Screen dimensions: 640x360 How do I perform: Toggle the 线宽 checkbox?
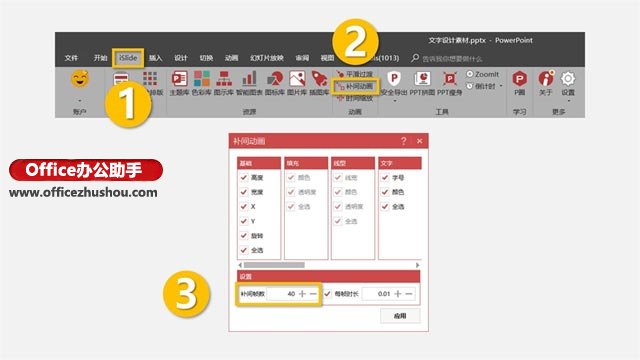point(338,178)
